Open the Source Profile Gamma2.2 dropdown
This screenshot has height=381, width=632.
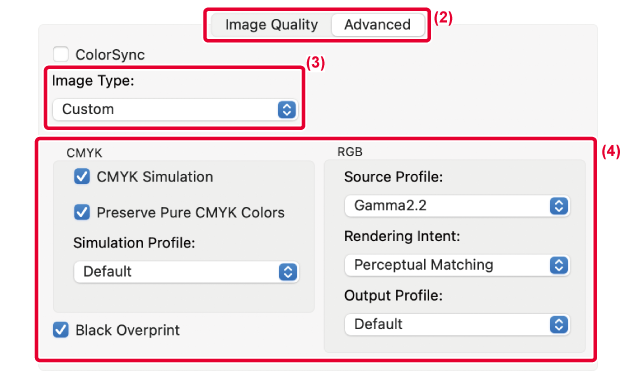pyautogui.click(x=457, y=206)
